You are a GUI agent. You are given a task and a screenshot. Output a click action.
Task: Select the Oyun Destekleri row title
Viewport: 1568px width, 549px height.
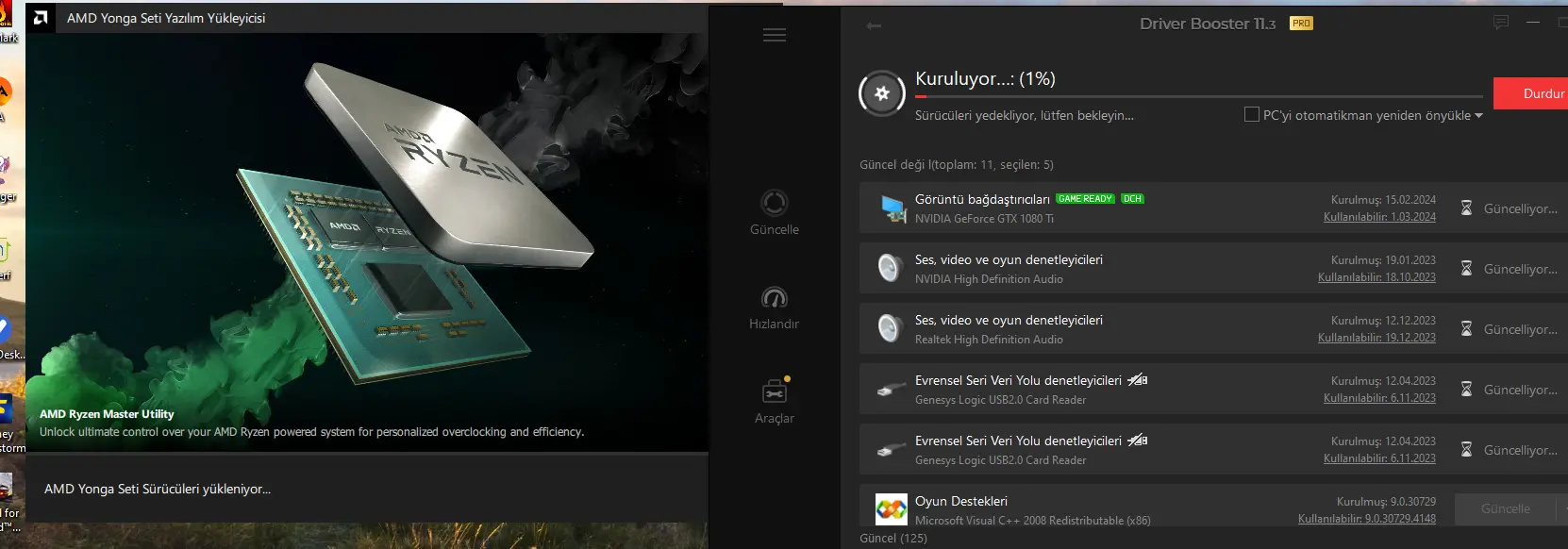pyautogui.click(x=961, y=501)
